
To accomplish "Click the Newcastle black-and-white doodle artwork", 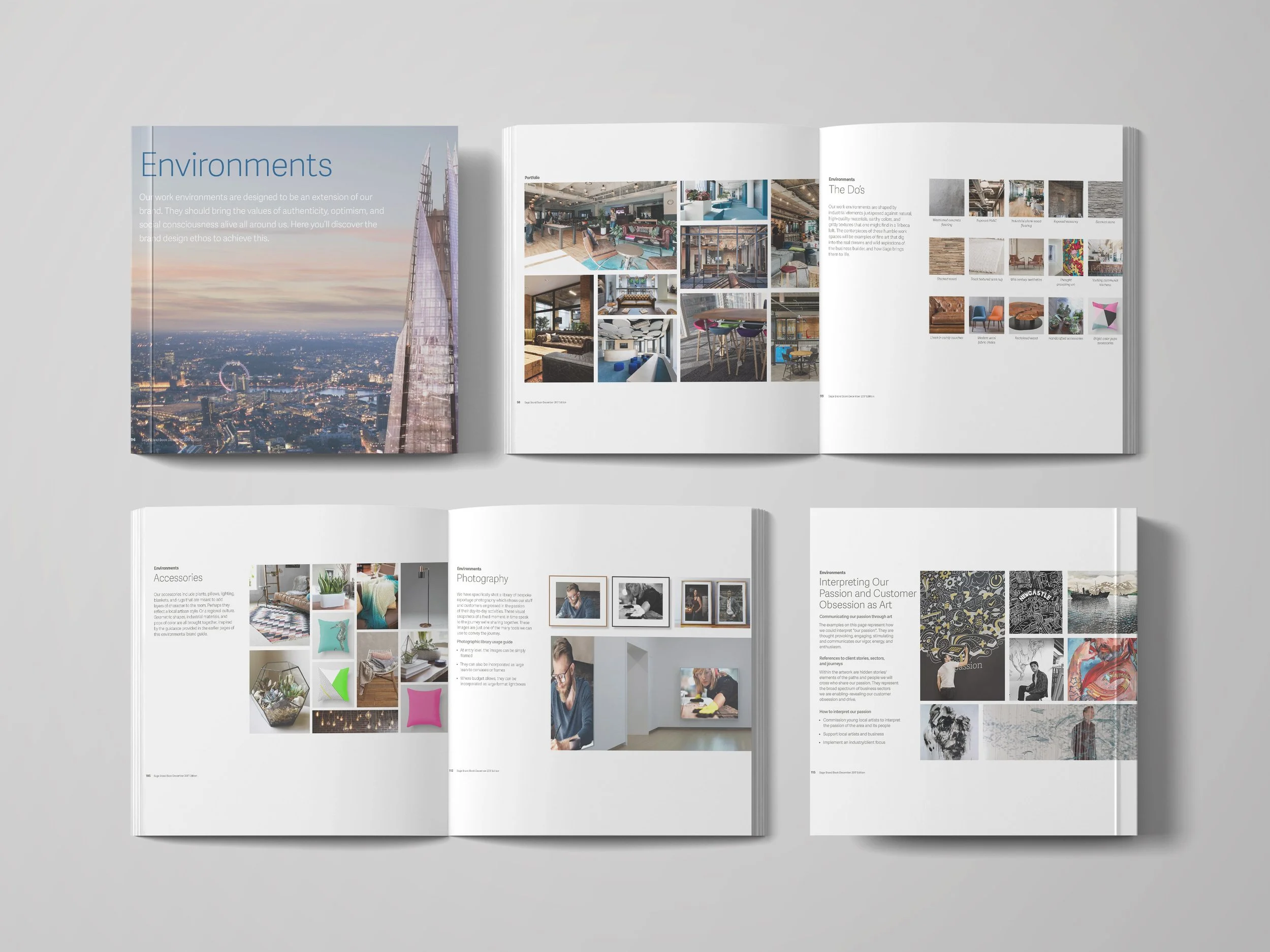I will [x=1035, y=601].
